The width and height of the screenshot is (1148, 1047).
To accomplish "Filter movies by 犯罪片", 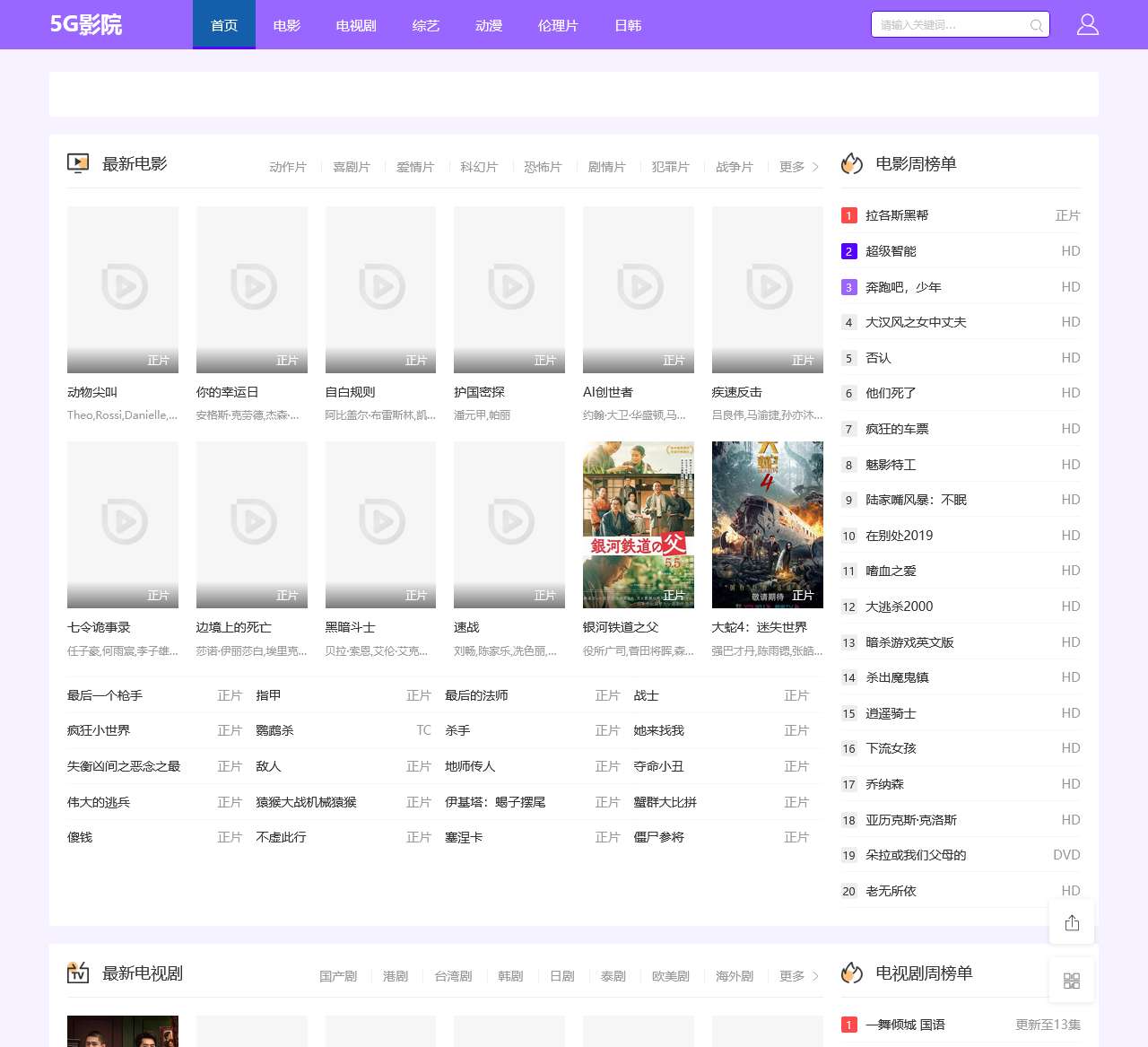I will coord(670,167).
